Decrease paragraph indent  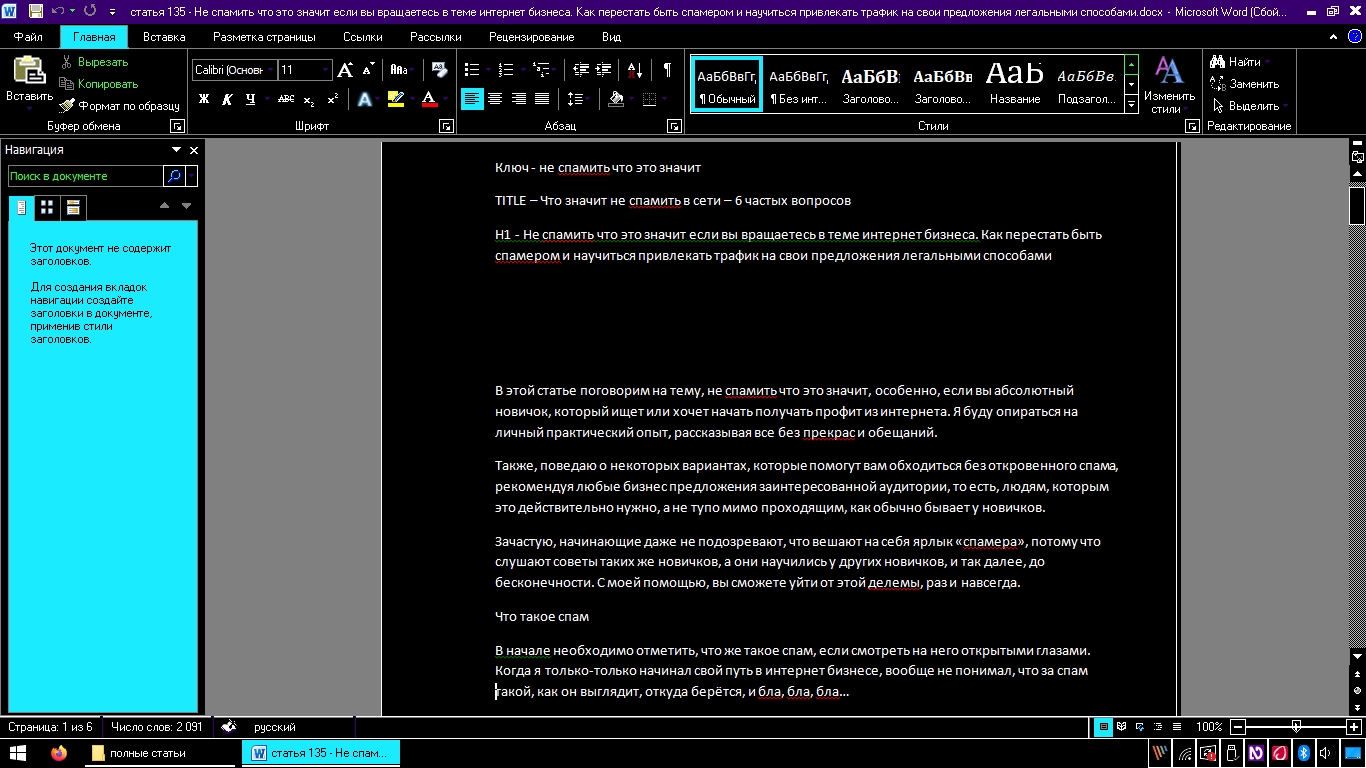(581, 70)
